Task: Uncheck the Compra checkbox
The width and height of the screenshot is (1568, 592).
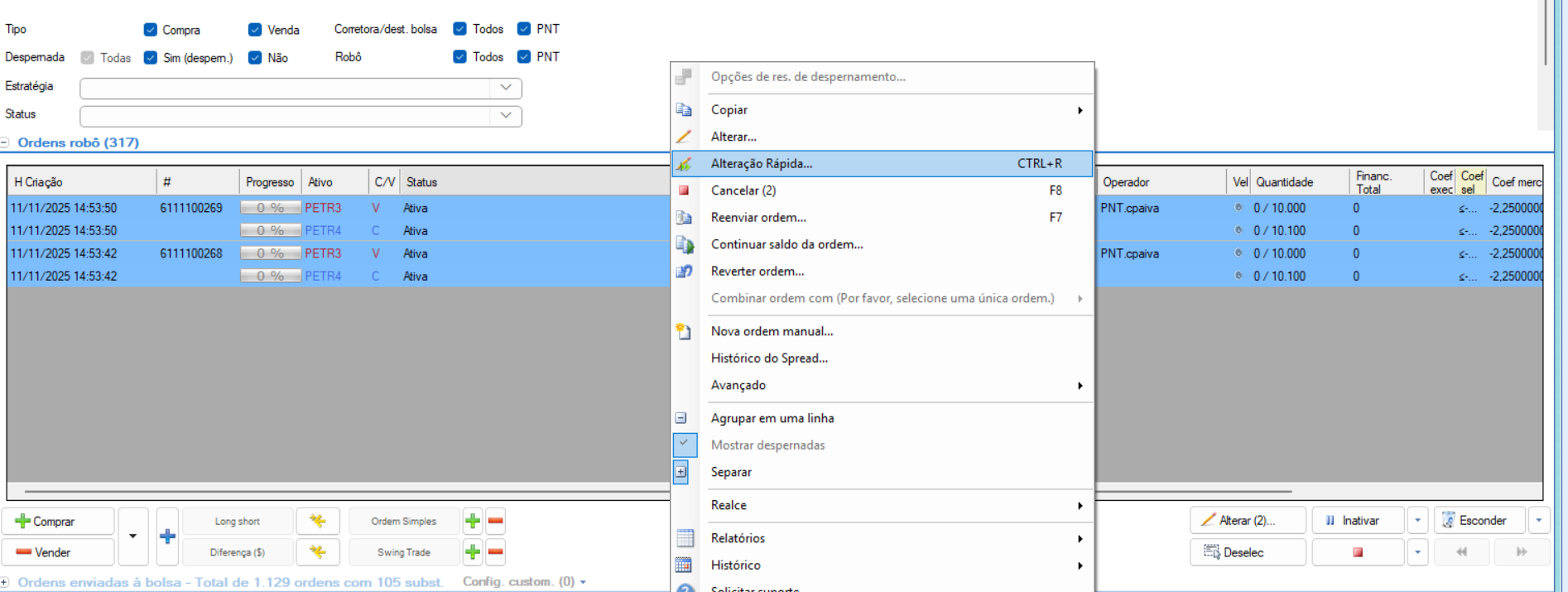Action: (151, 30)
